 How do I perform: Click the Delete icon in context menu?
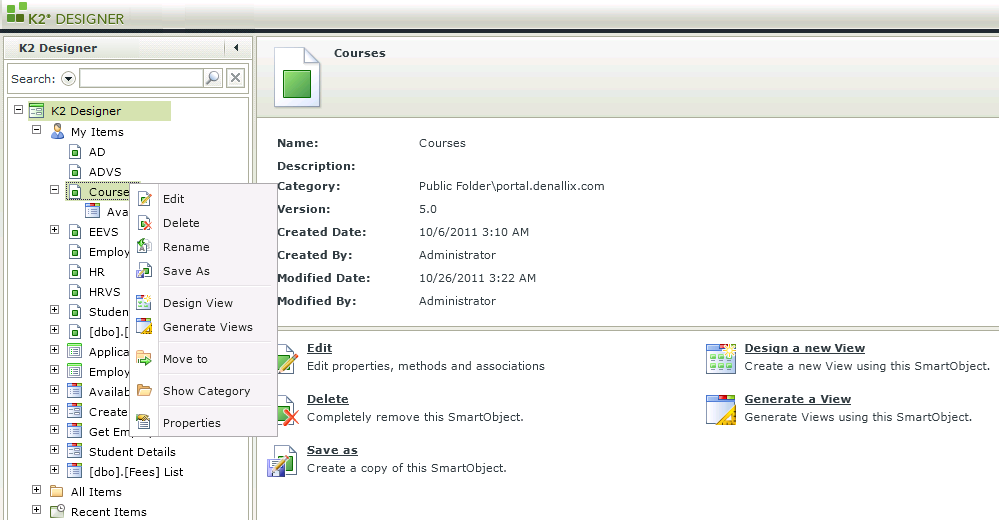pos(145,223)
